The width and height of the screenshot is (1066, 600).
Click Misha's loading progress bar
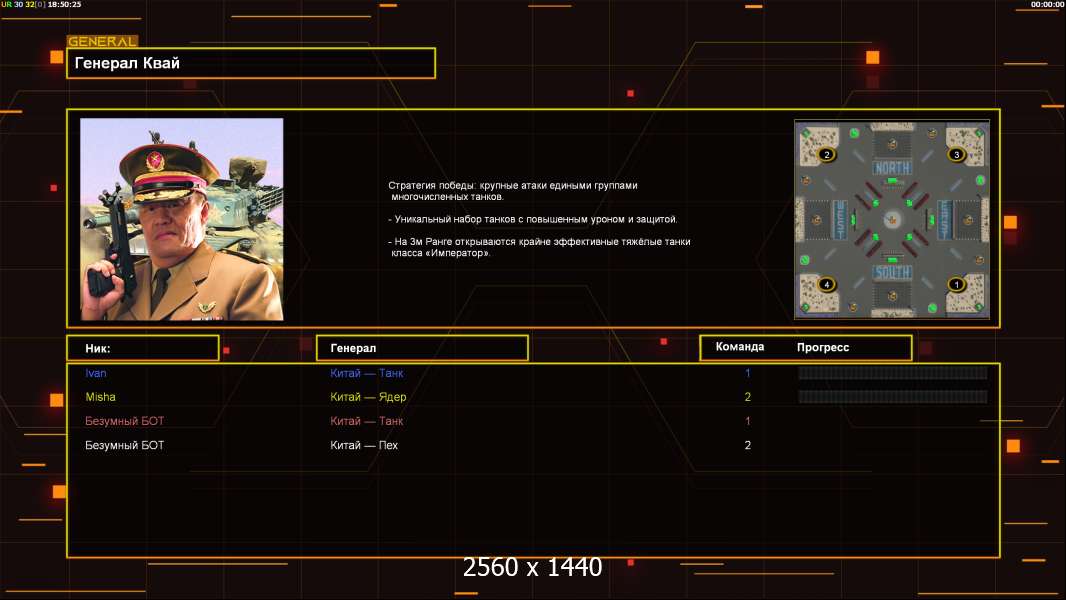892,397
